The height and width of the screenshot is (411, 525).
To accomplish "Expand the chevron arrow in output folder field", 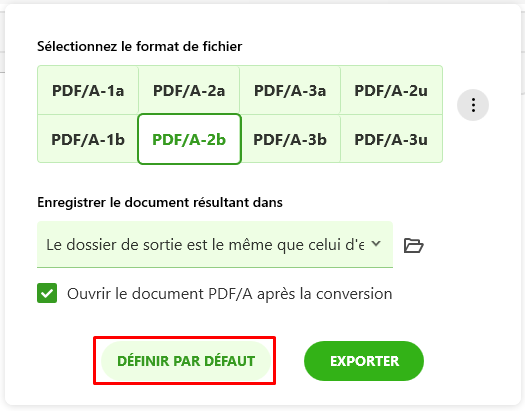I will (376, 244).
